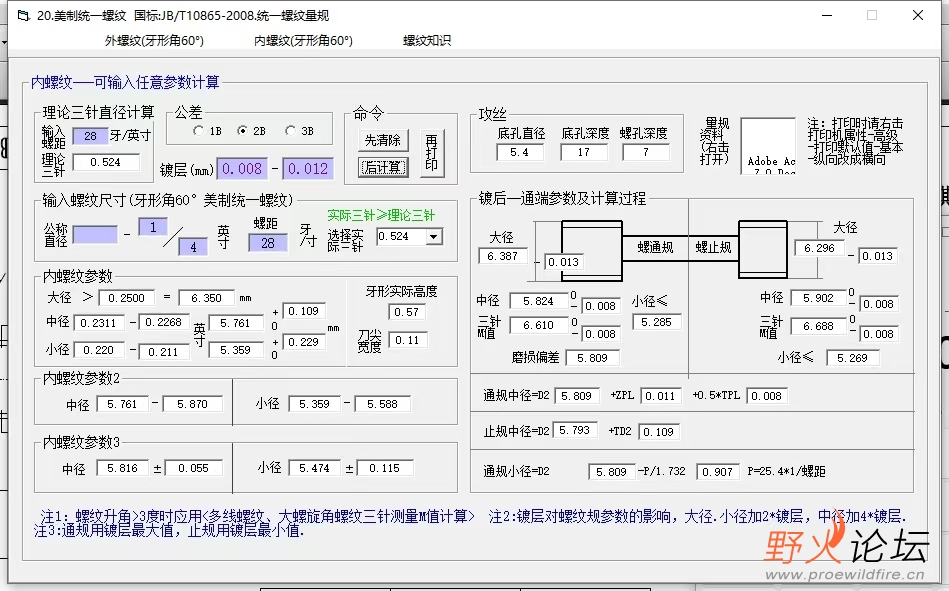Viewport: 949px width, 591px height.
Task: Click the 螺止规 label on gauge diagram
Action: pos(713,247)
